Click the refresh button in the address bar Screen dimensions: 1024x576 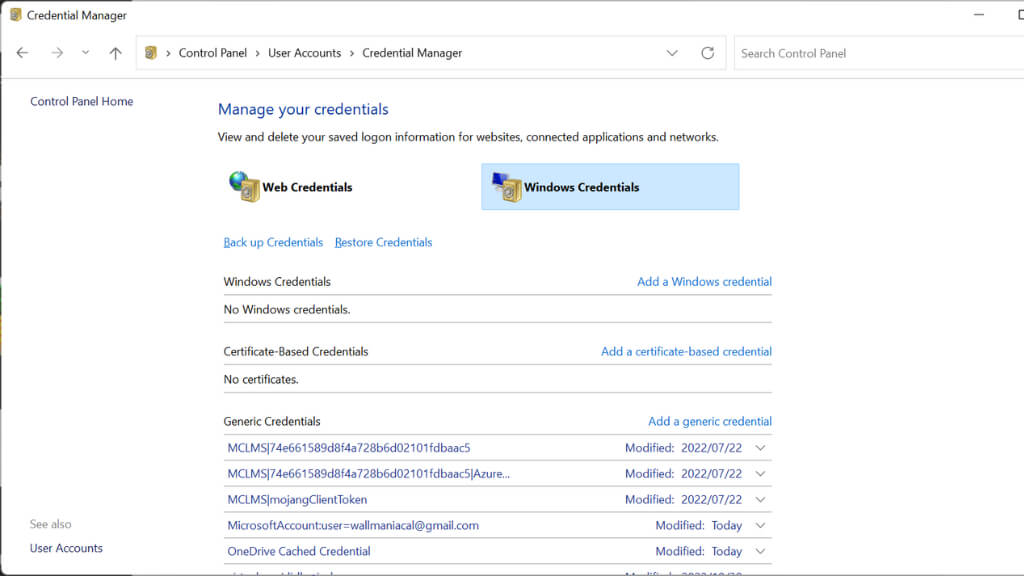[708, 53]
